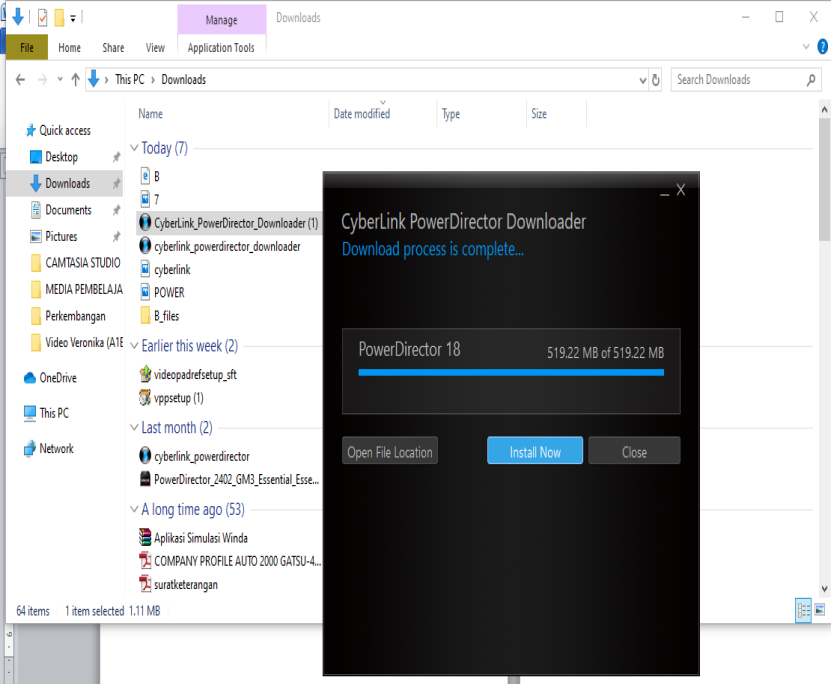
Task: Open the Home ribbon tab
Action: tap(69, 48)
